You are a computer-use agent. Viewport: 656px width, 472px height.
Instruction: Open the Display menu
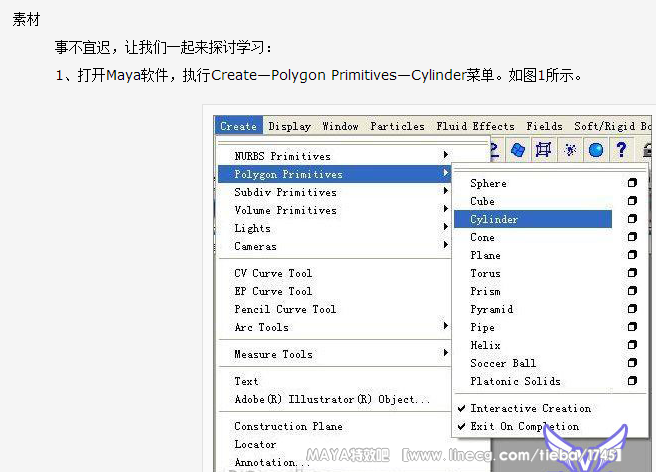click(290, 126)
